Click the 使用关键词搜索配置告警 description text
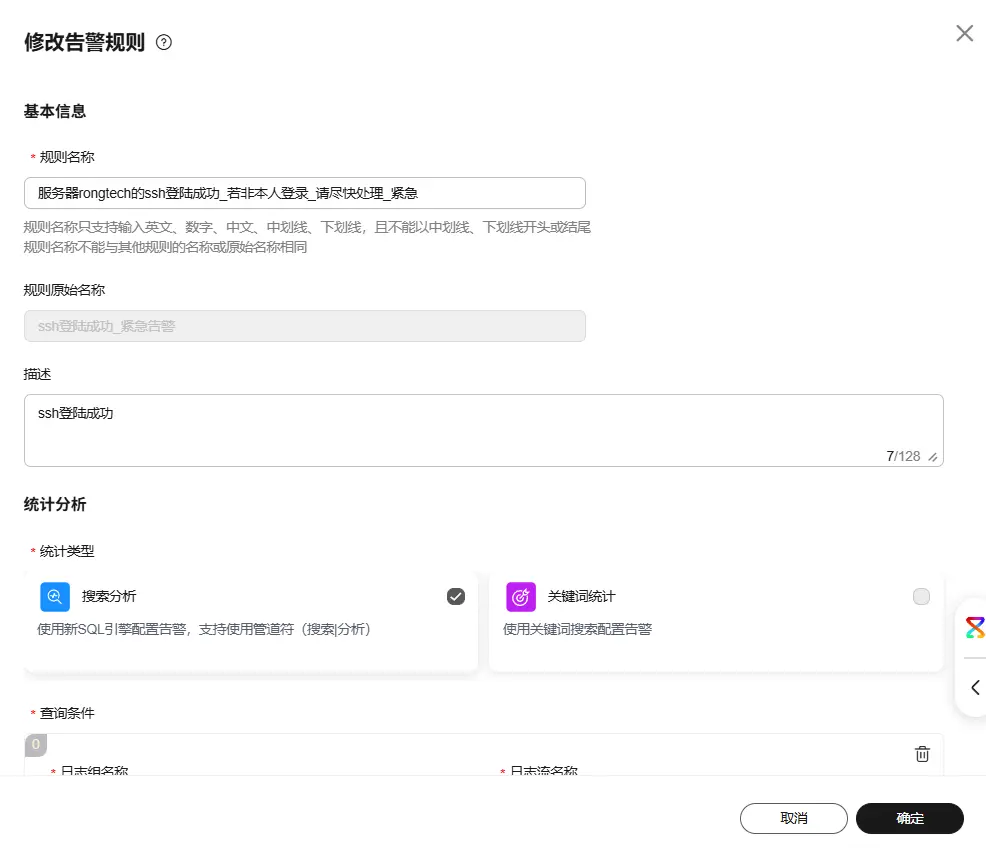The width and height of the screenshot is (986, 849). (577, 630)
